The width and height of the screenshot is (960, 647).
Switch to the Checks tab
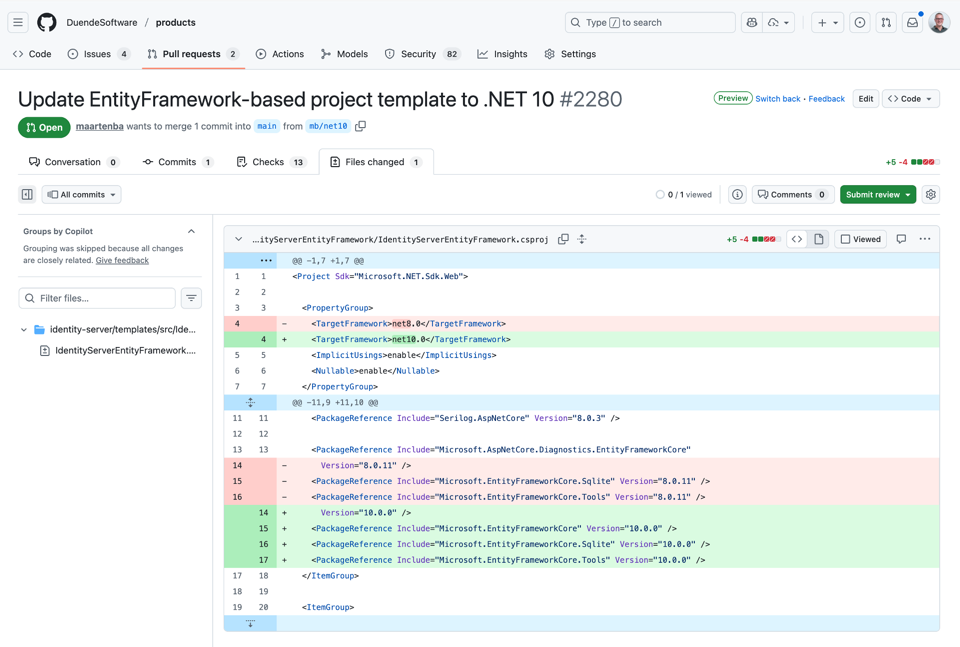click(270, 162)
